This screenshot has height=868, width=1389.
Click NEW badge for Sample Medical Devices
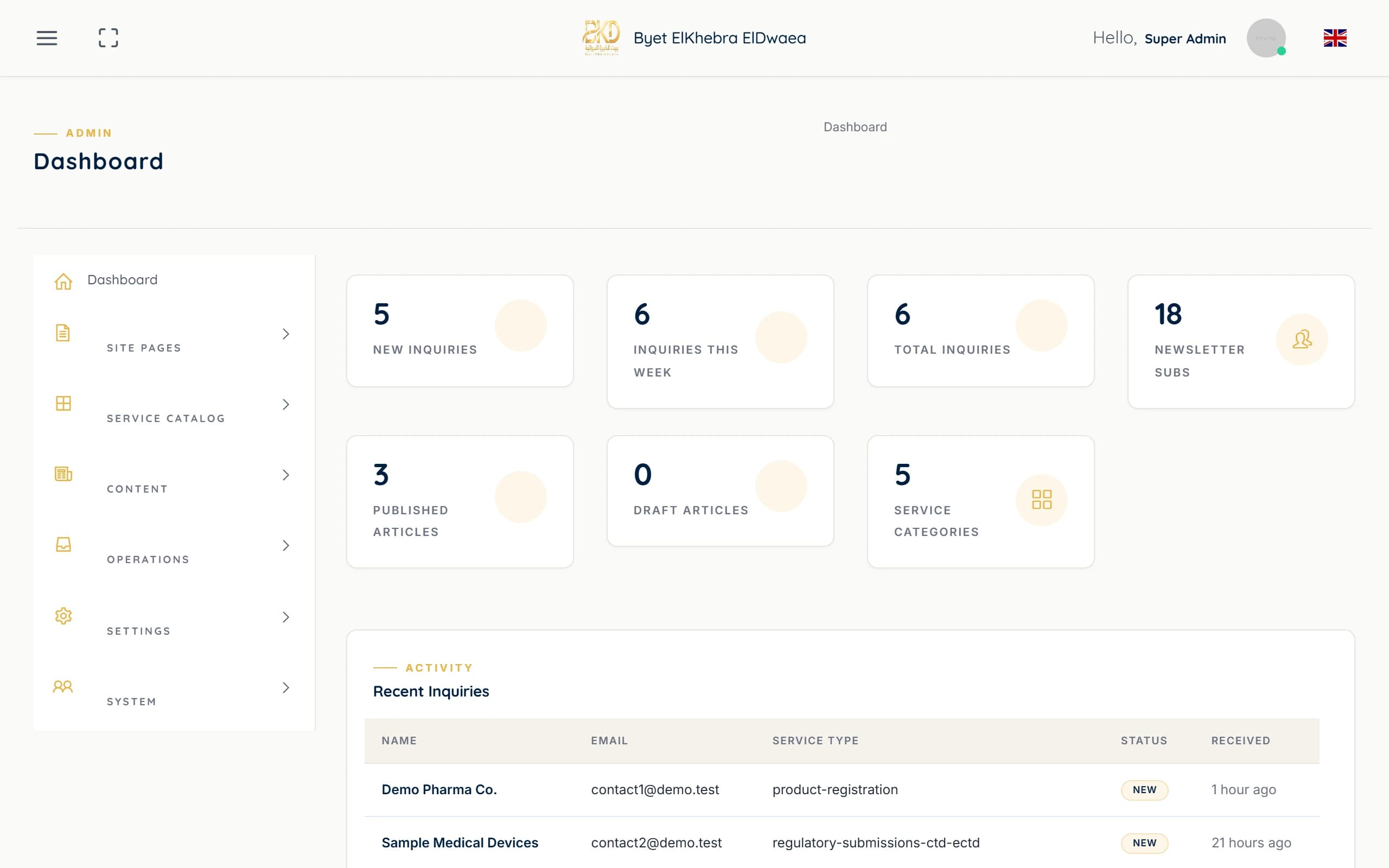(x=1144, y=844)
